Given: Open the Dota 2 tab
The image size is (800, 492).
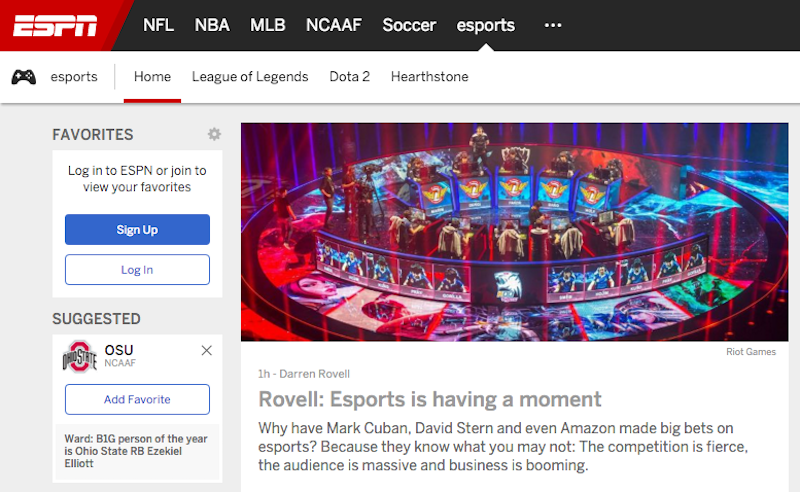Looking at the screenshot, I should [x=349, y=77].
